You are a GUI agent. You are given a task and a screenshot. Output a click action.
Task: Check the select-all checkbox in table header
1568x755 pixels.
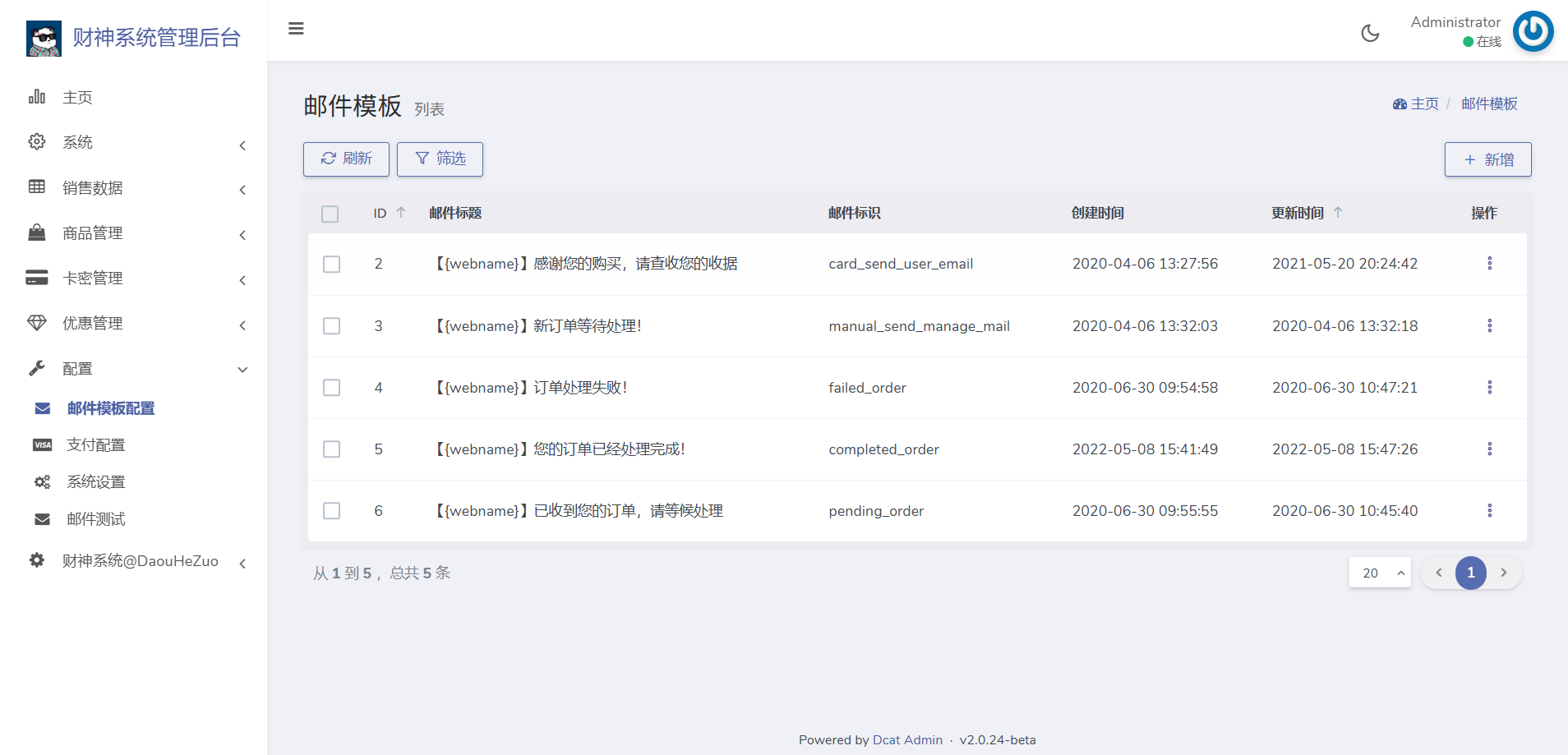(330, 214)
